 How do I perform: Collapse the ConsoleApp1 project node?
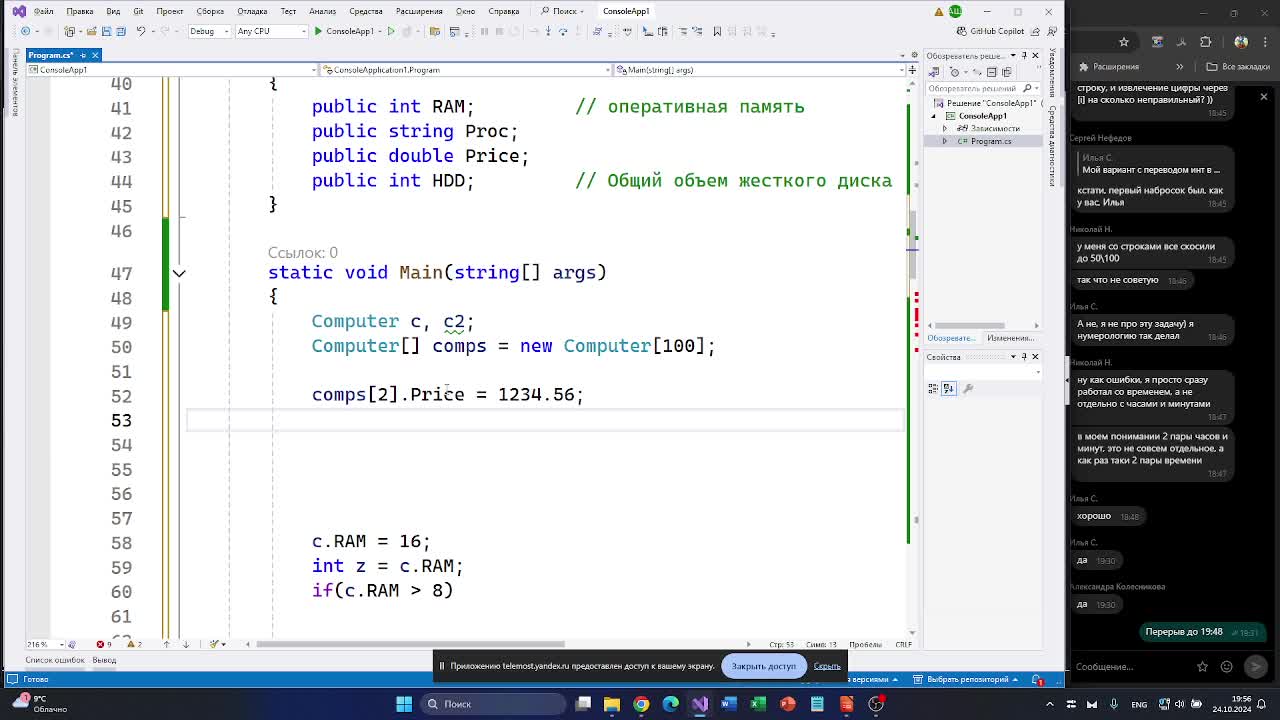pos(935,116)
